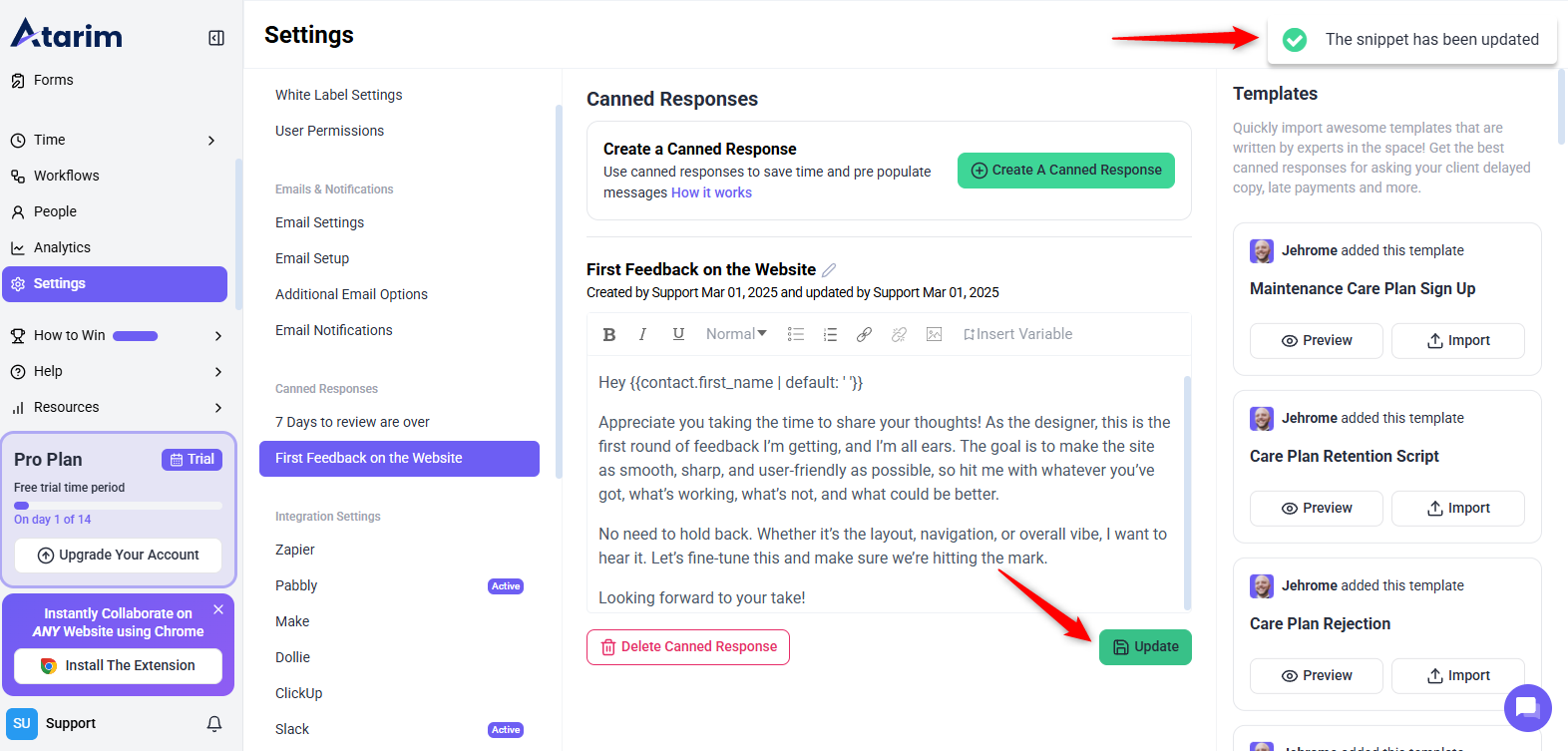Open the Analytics section
The height and width of the screenshot is (751, 1568).
[x=62, y=248]
